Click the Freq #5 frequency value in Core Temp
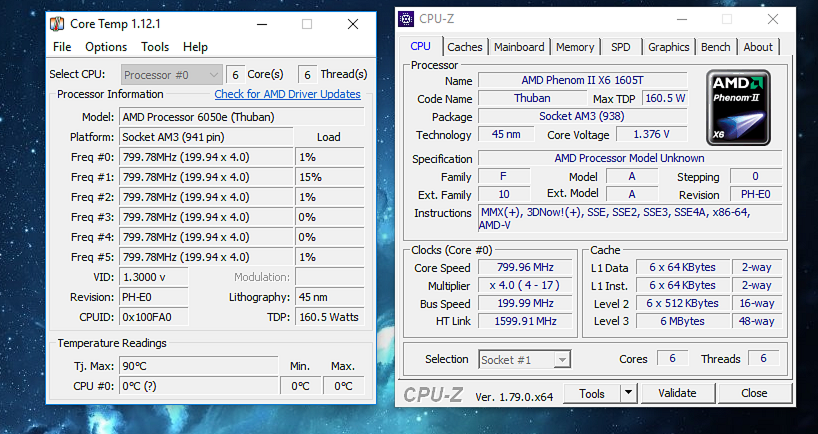The width and height of the screenshot is (818, 434). click(x=206, y=257)
